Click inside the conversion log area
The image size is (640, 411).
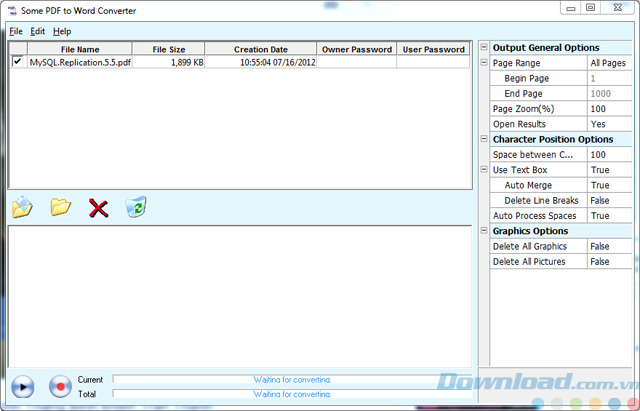click(240, 296)
